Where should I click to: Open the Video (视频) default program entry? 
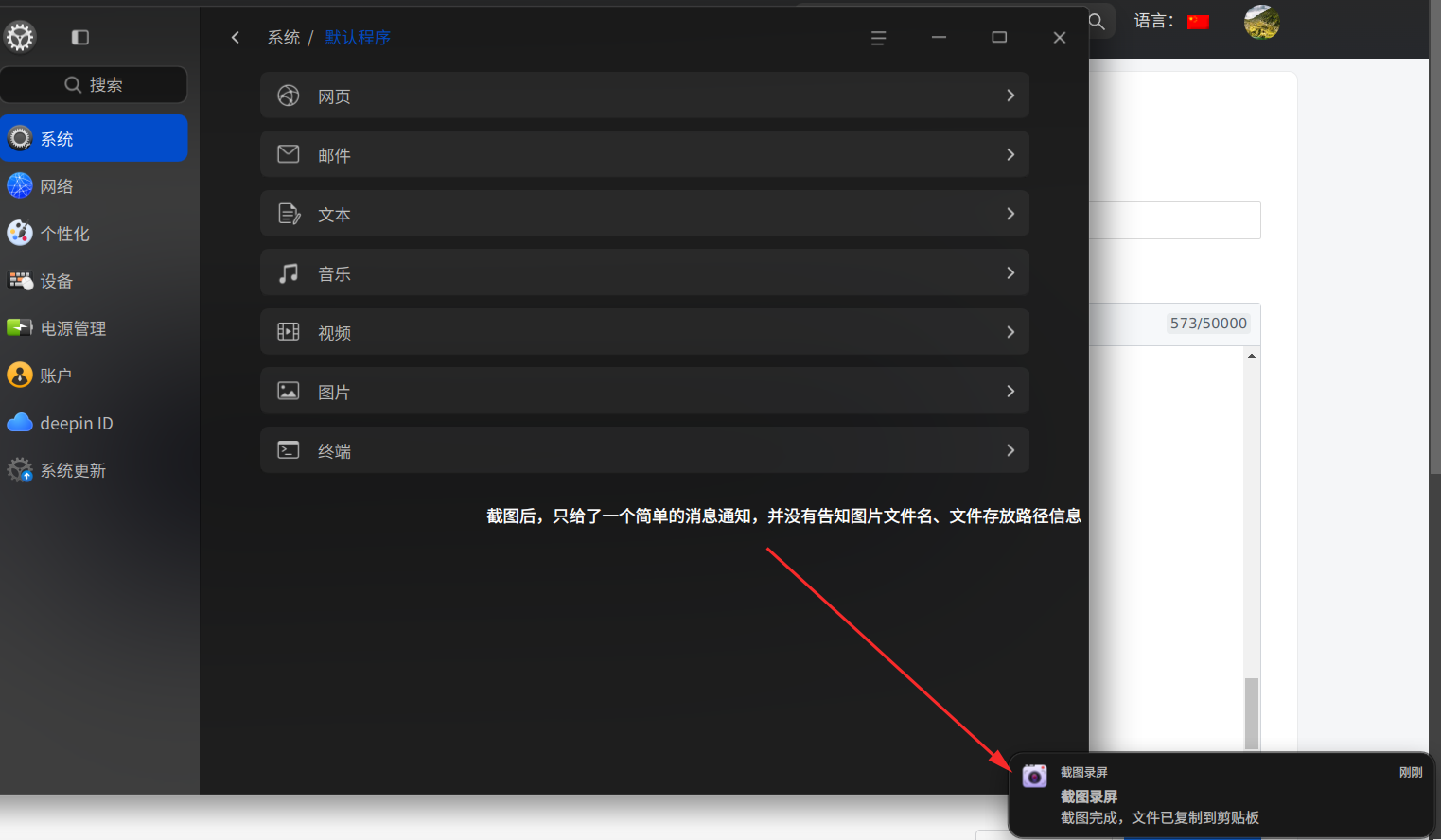tap(644, 332)
